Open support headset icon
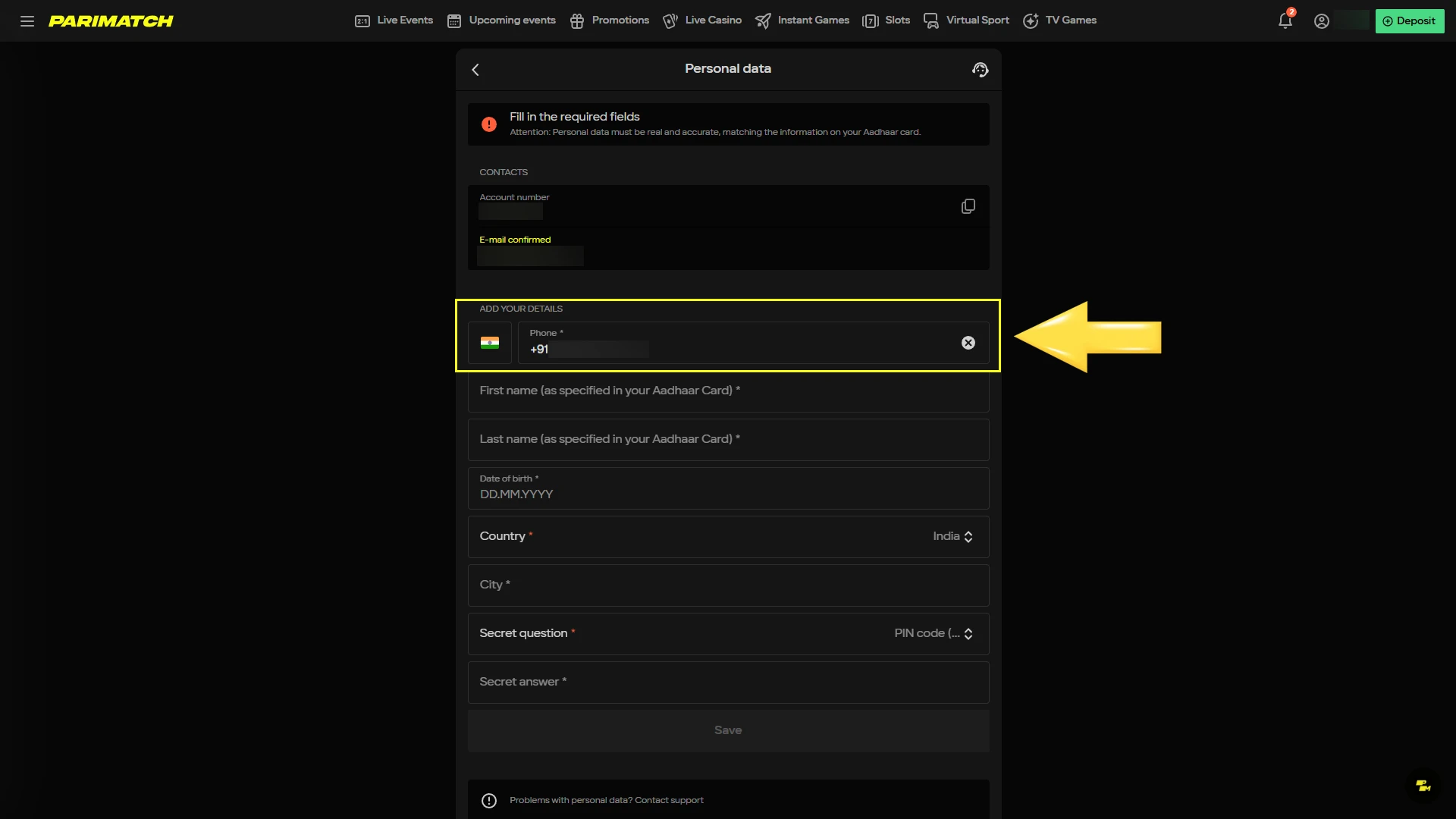The width and height of the screenshot is (1456, 819). pyautogui.click(x=980, y=70)
